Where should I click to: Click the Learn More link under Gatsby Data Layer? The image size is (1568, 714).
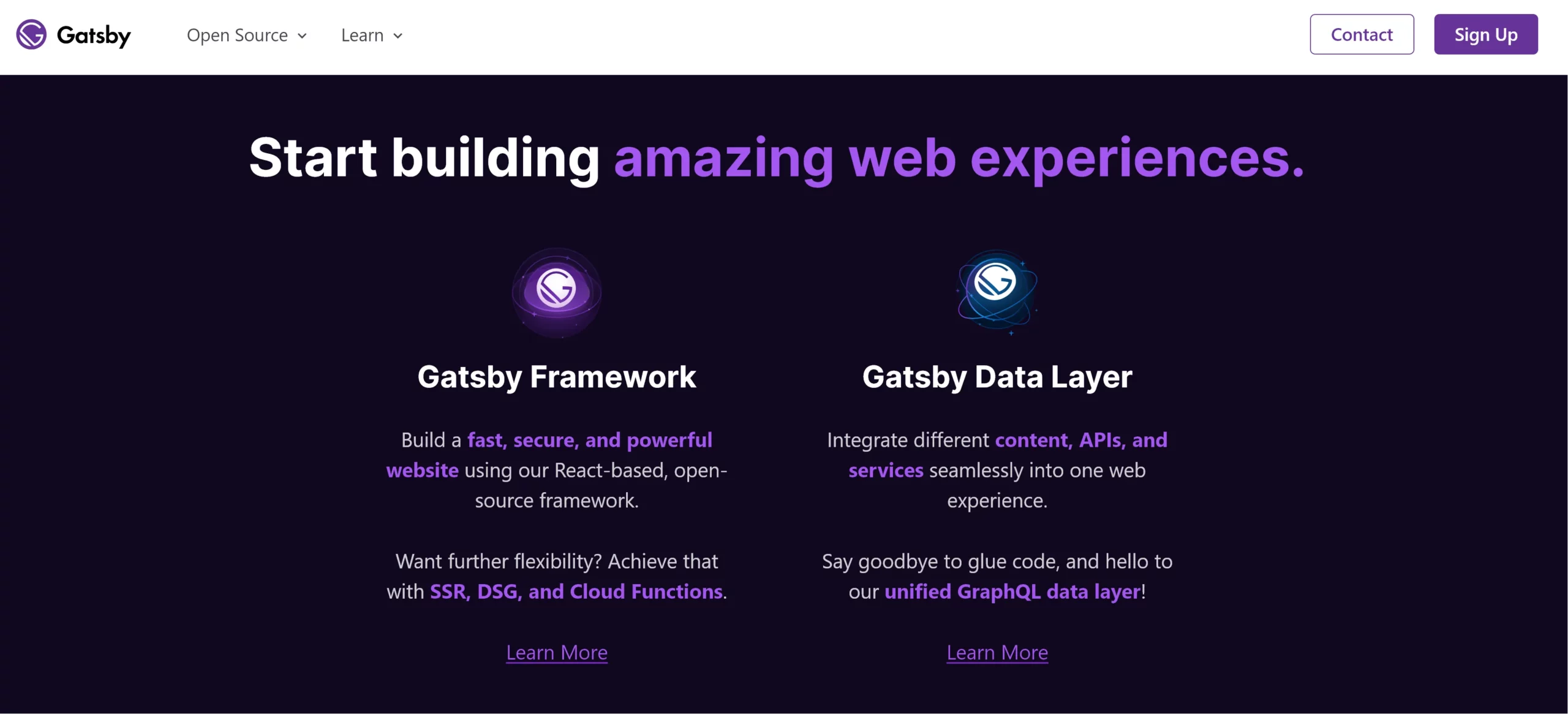point(997,651)
